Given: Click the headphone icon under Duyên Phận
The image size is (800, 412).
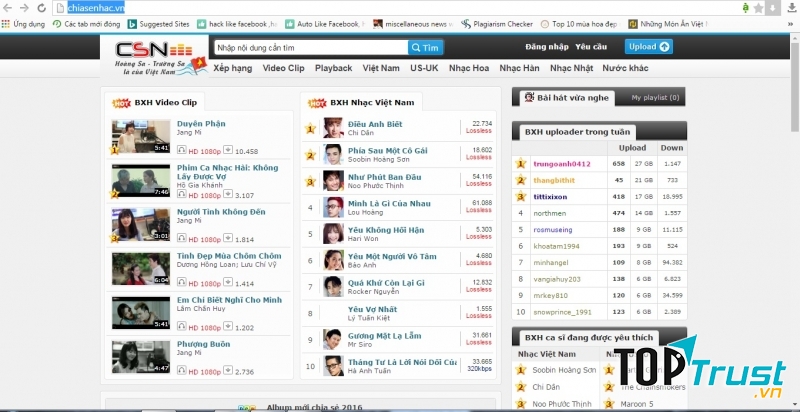Looking at the screenshot, I should (x=180, y=151).
